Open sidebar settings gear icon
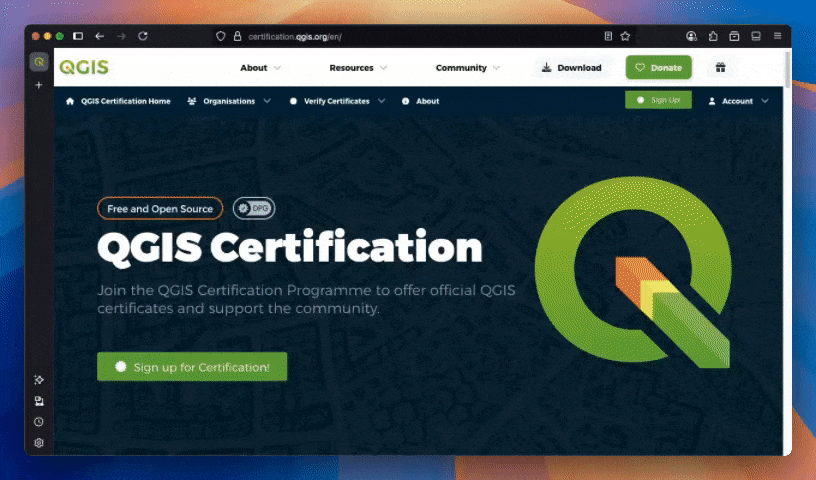This screenshot has height=480, width=816. click(x=39, y=443)
